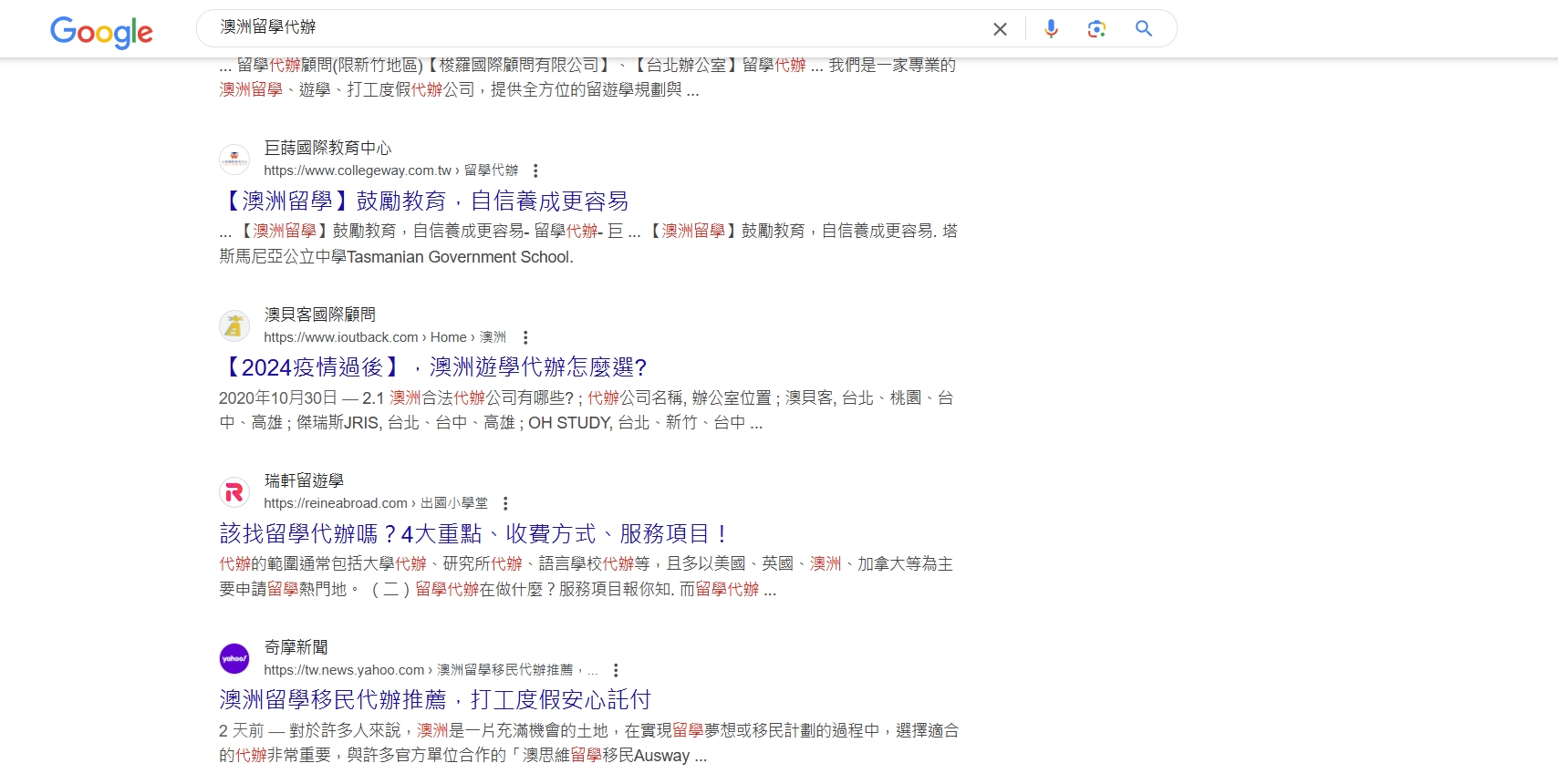
Task: Open Google Lens image search
Action: coord(1096,29)
